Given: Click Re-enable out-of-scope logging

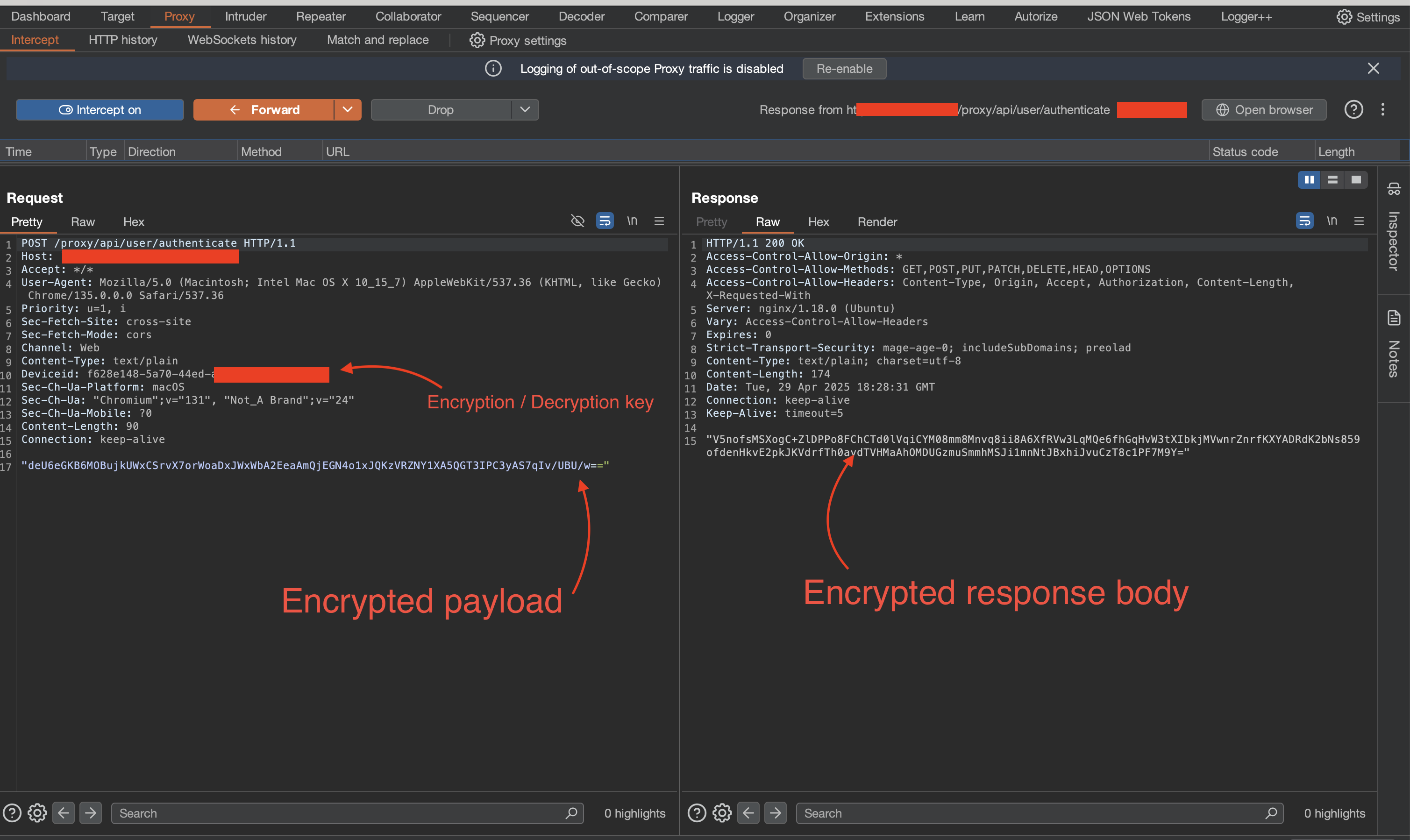Looking at the screenshot, I should point(844,69).
